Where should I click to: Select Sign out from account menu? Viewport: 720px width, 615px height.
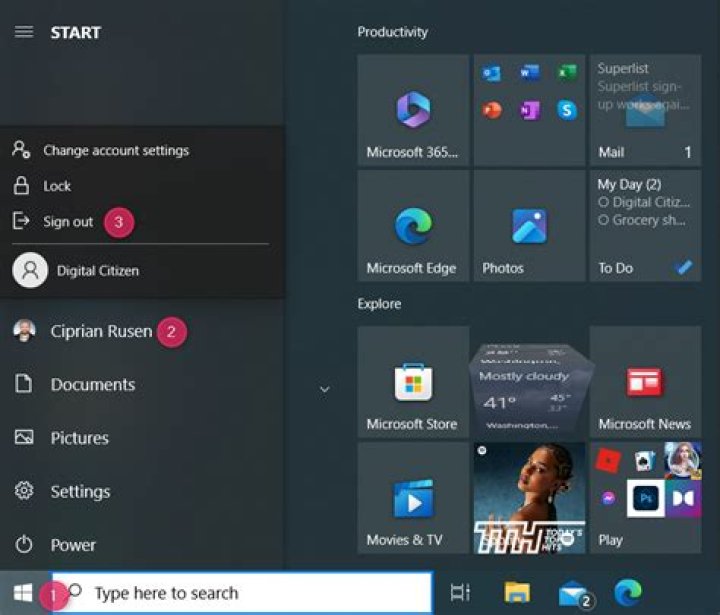click(x=67, y=222)
